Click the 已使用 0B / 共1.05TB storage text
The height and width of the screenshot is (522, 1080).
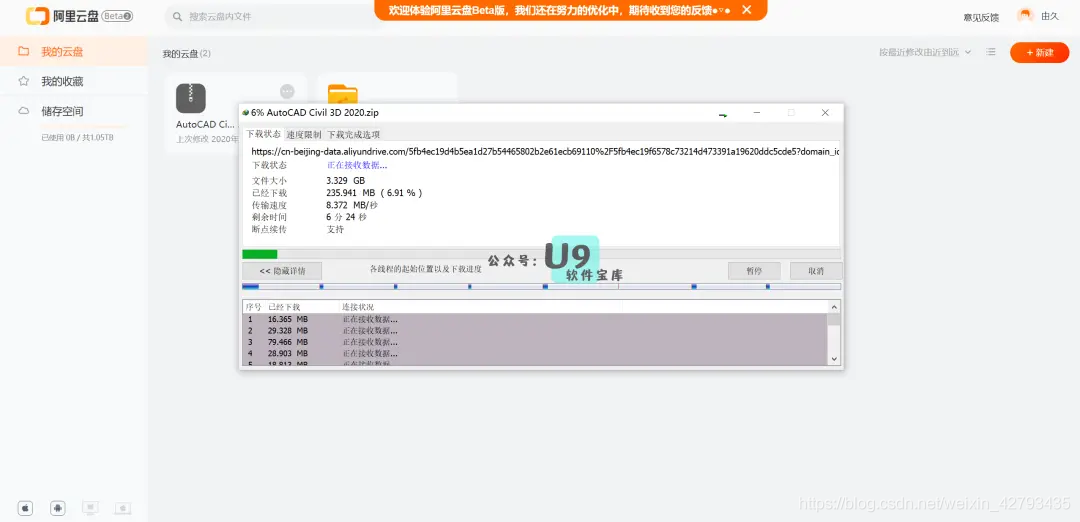[x=78, y=138]
